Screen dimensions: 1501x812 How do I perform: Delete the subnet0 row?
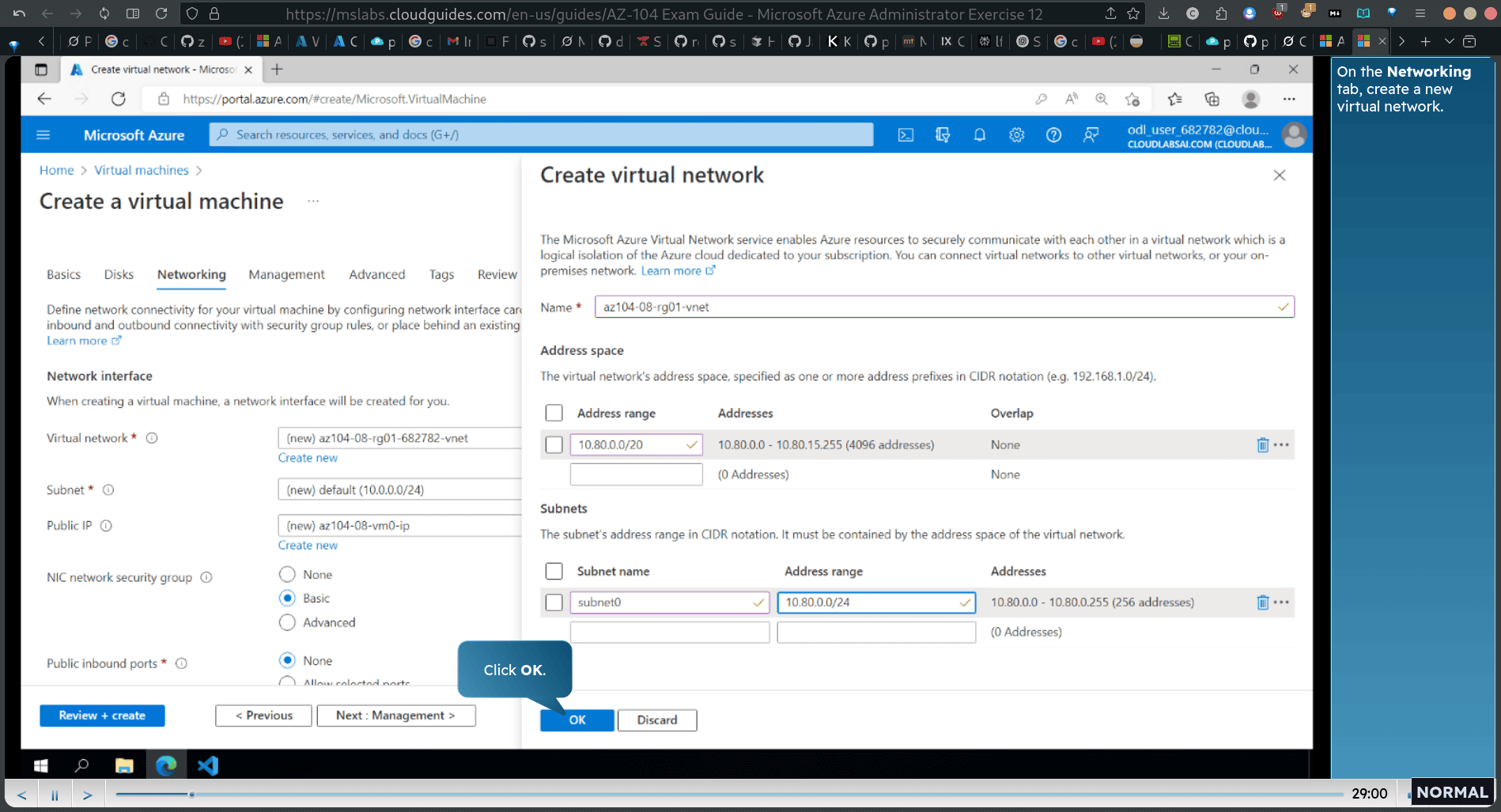(x=1262, y=602)
